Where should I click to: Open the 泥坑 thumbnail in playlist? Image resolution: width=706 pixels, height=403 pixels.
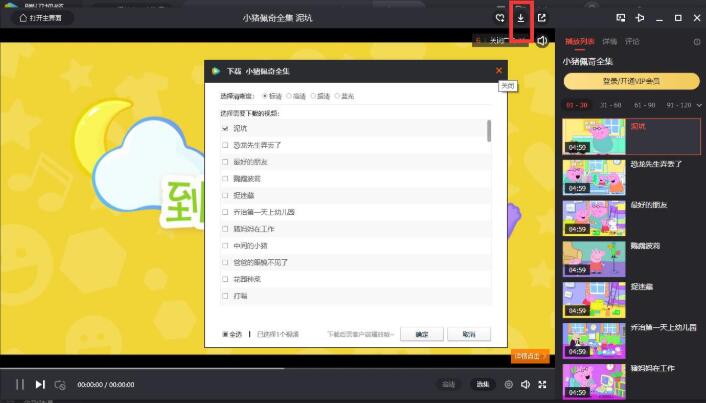point(594,136)
